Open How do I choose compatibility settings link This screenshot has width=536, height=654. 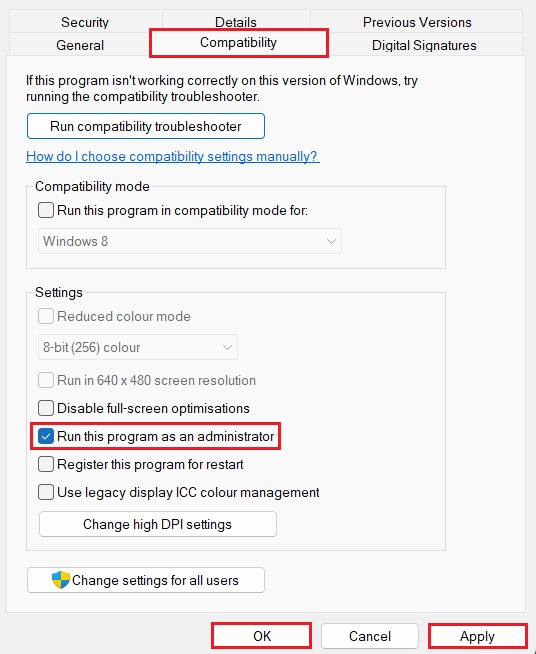(173, 156)
